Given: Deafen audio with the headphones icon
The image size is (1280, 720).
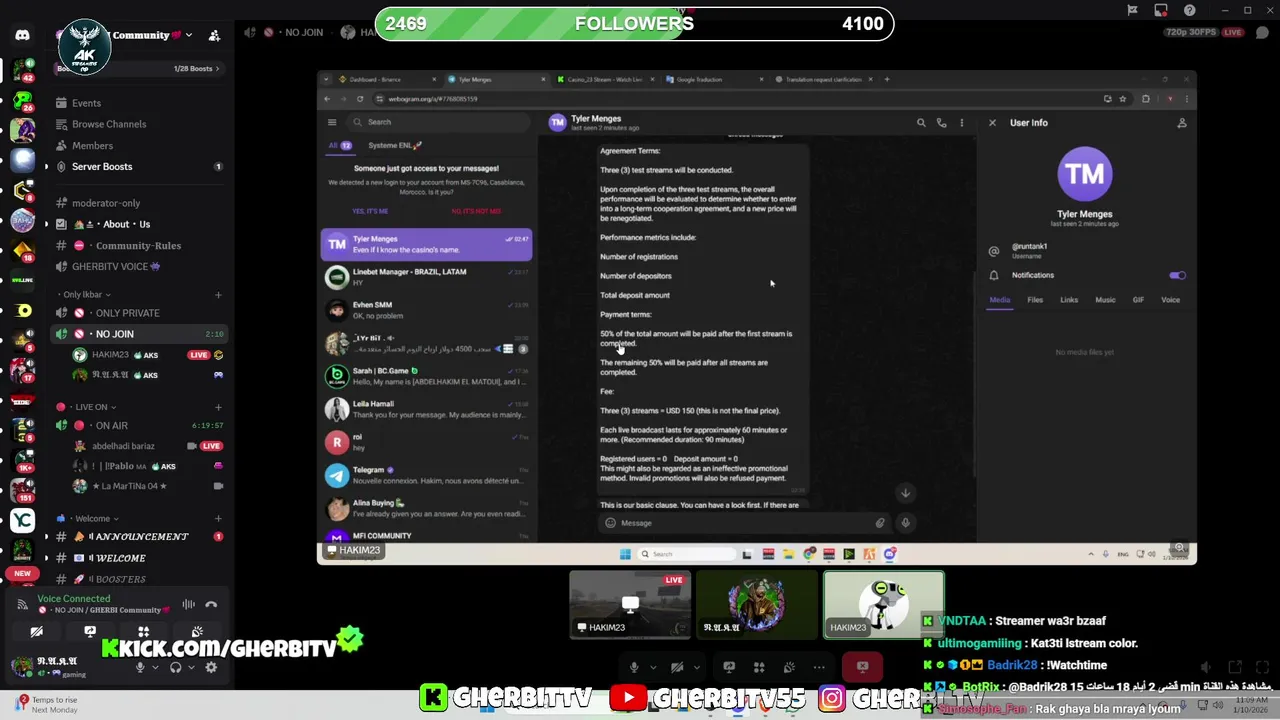Looking at the screenshot, I should pos(176,668).
